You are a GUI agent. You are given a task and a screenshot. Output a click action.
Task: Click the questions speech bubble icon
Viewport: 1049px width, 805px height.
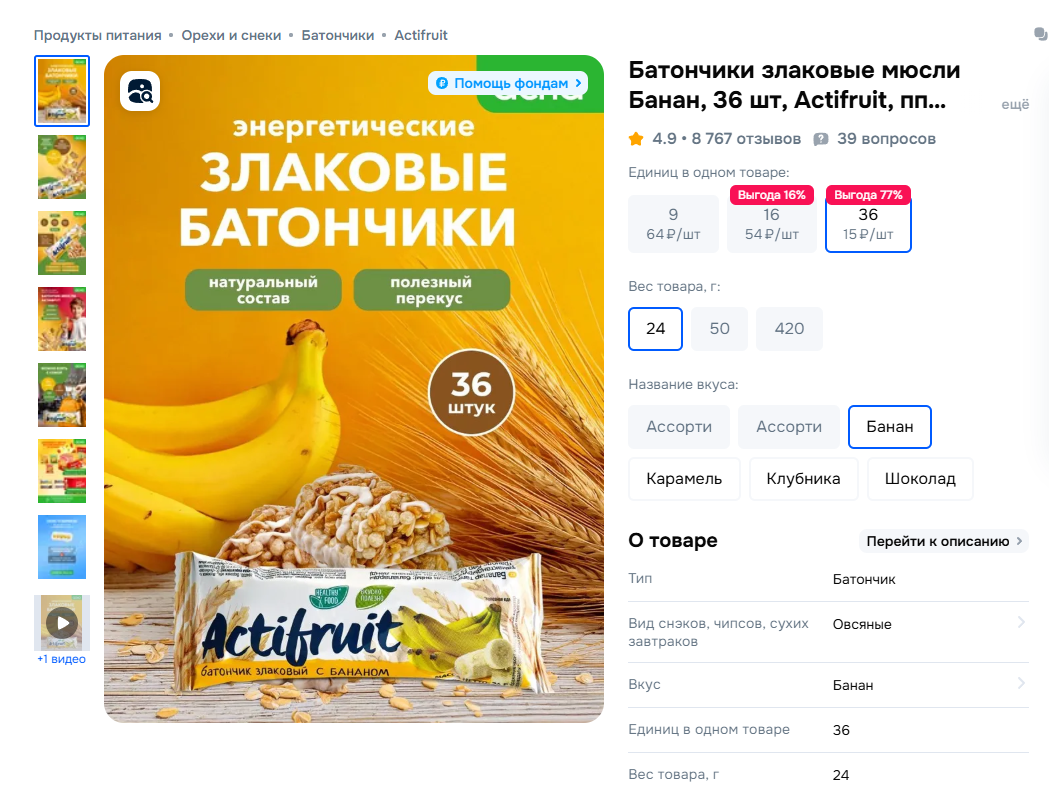click(821, 139)
